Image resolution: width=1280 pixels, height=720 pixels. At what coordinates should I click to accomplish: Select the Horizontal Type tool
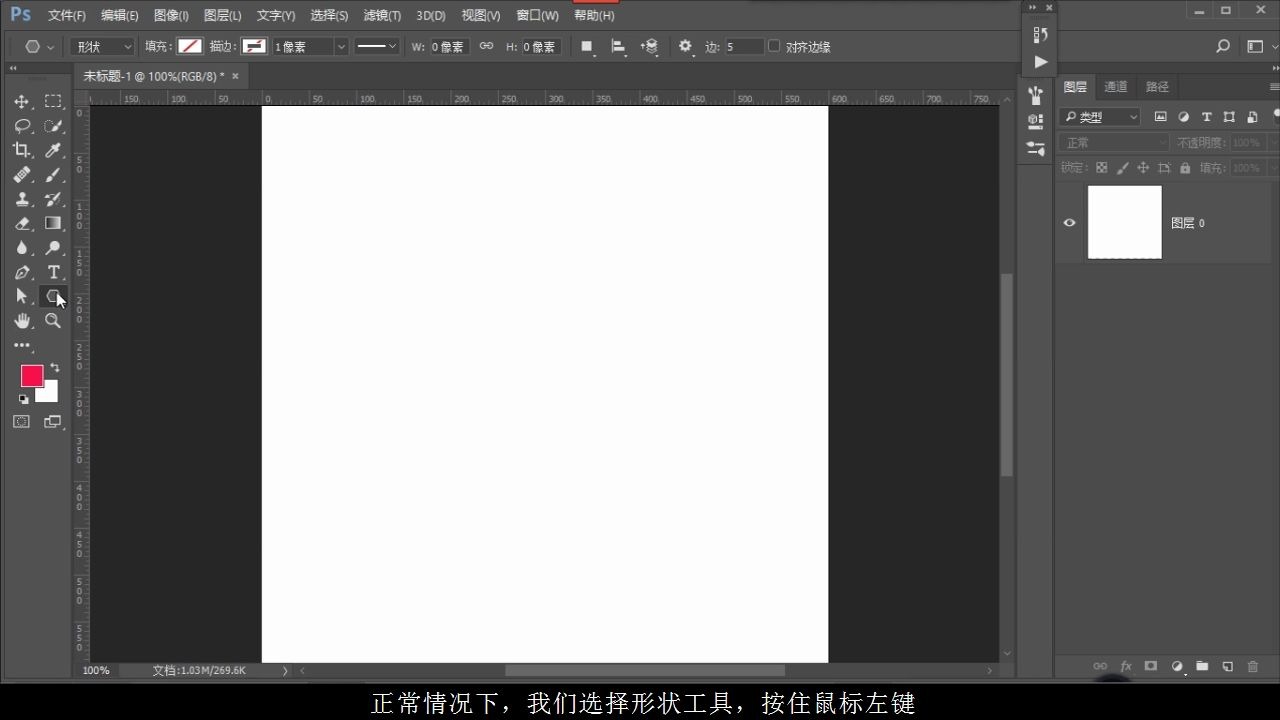53,272
